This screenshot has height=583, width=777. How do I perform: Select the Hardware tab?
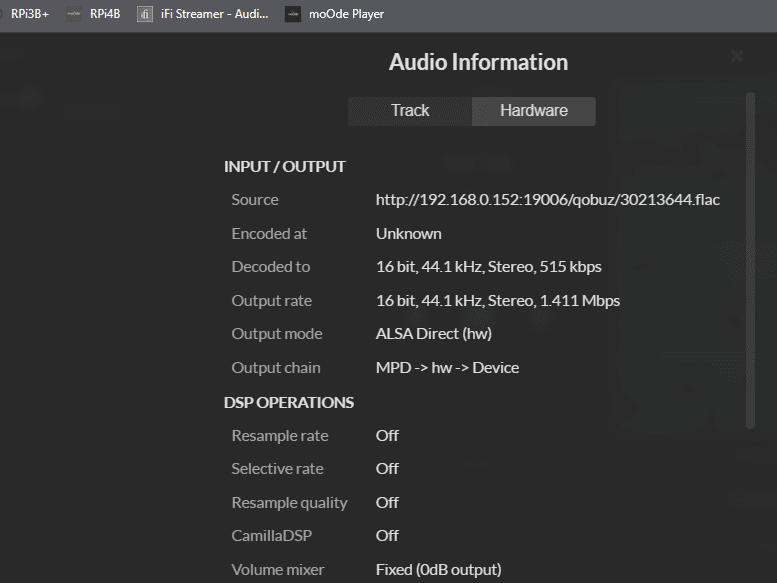point(534,111)
